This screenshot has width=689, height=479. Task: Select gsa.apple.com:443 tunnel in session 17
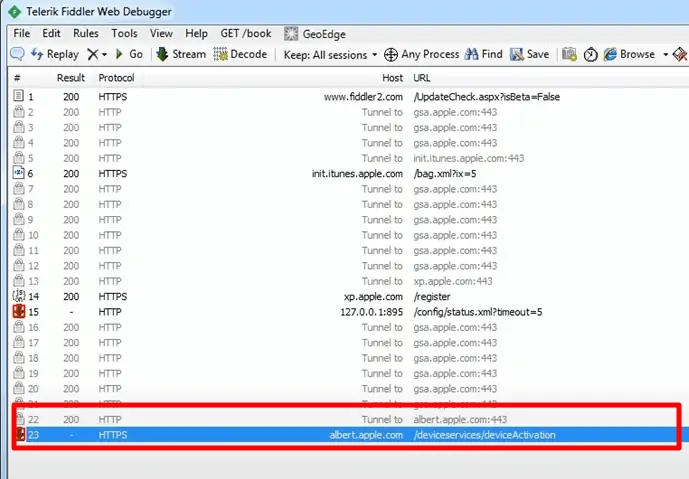click(x=455, y=343)
